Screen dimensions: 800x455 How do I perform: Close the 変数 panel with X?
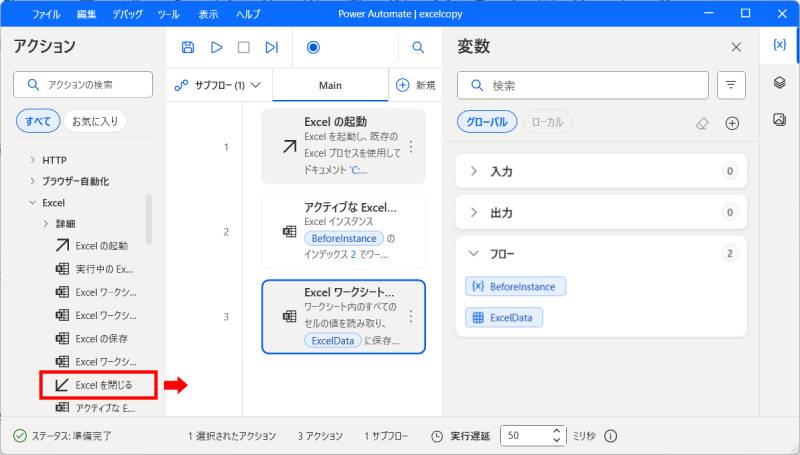coord(736,47)
